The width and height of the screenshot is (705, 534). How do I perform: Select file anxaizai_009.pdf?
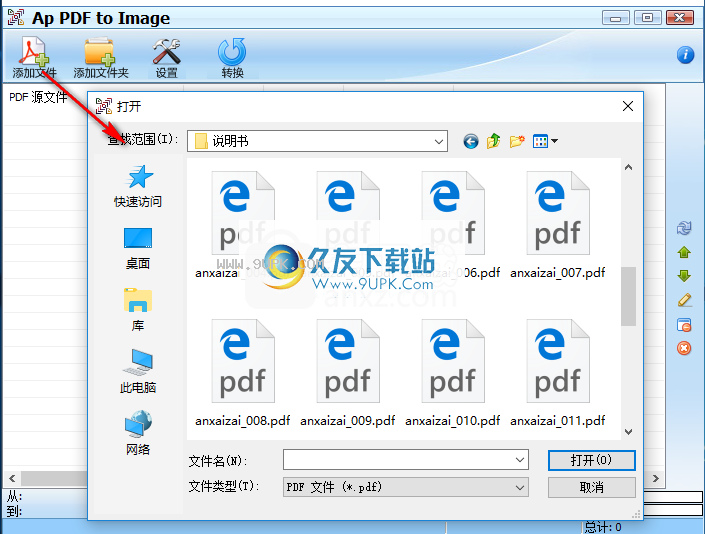click(348, 373)
